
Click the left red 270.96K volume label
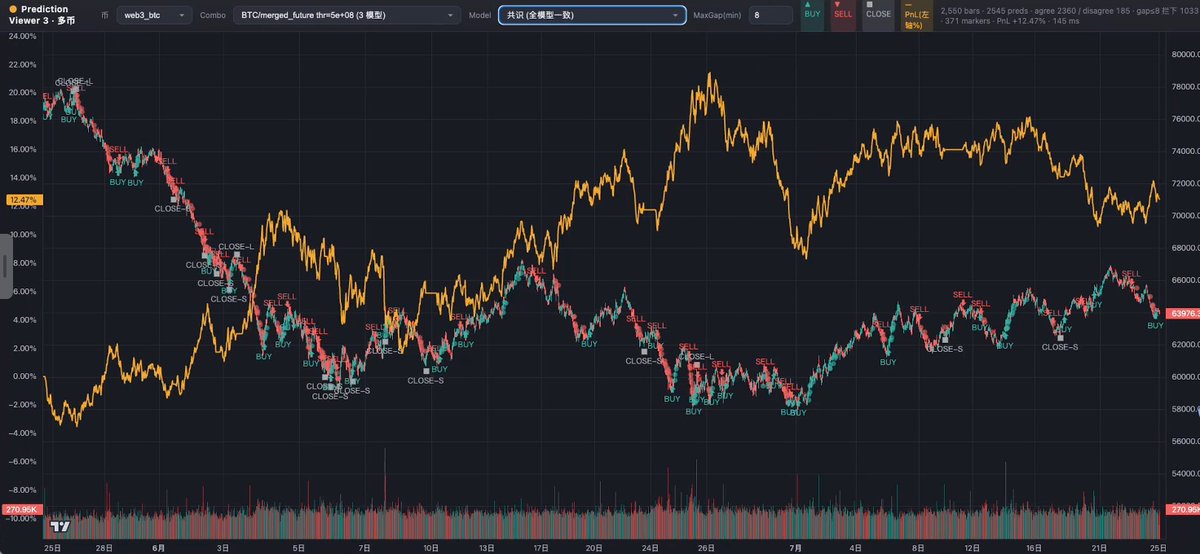[x=21, y=510]
